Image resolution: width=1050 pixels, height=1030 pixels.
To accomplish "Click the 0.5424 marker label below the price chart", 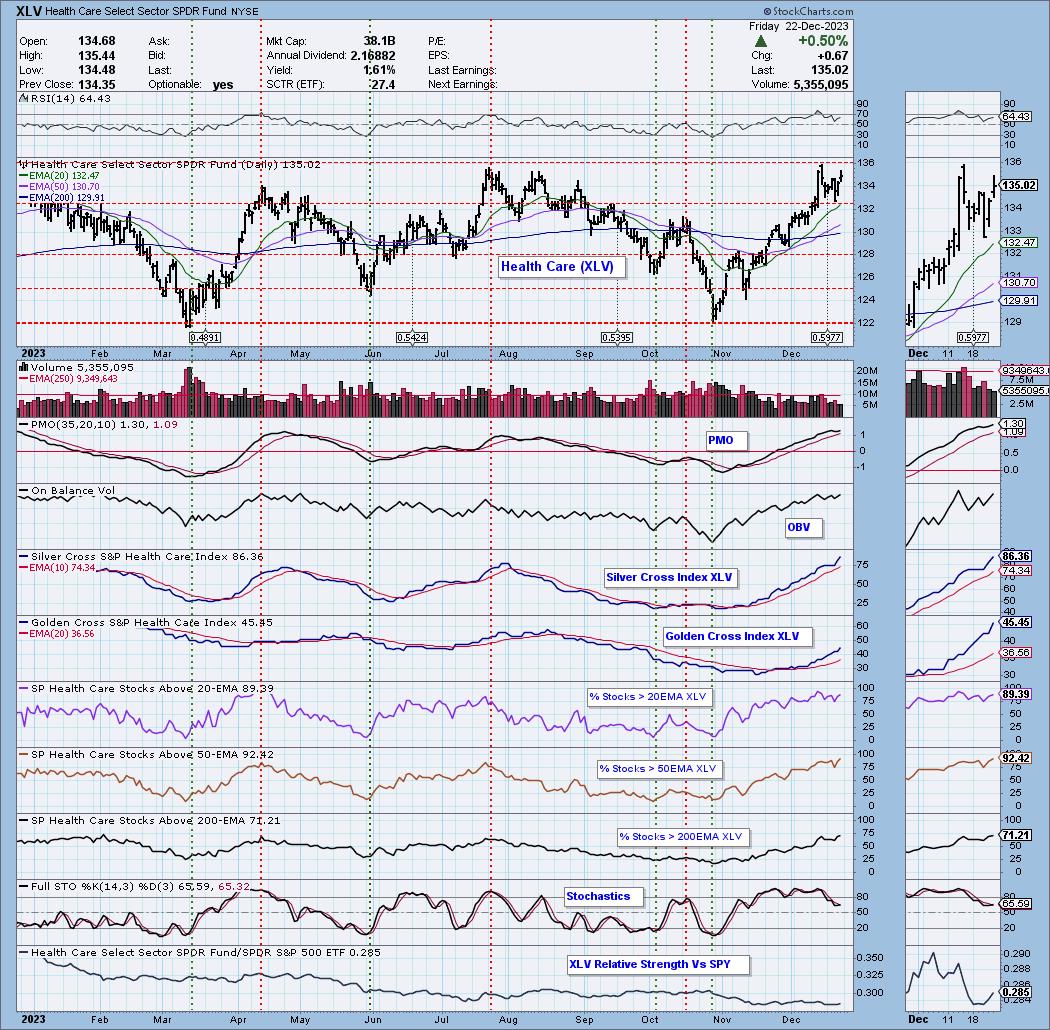I will (412, 338).
